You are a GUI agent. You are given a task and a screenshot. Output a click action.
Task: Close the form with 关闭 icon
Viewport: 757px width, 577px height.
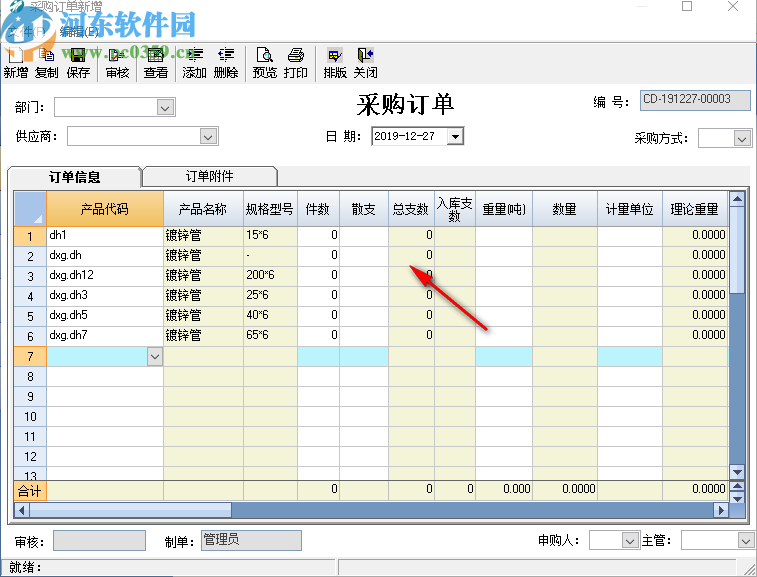coord(365,63)
